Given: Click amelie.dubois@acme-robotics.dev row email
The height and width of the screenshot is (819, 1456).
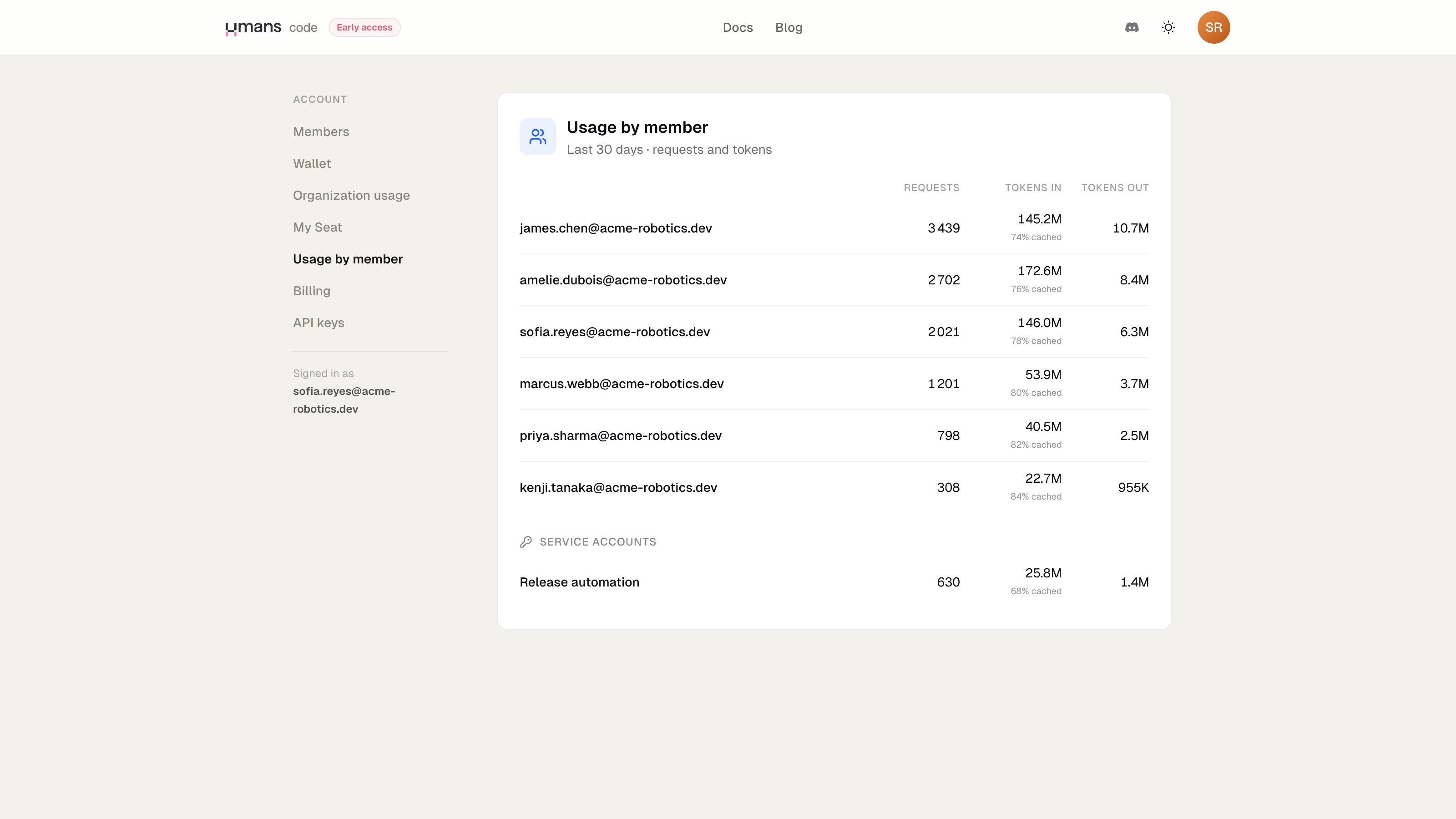Looking at the screenshot, I should (x=623, y=280).
